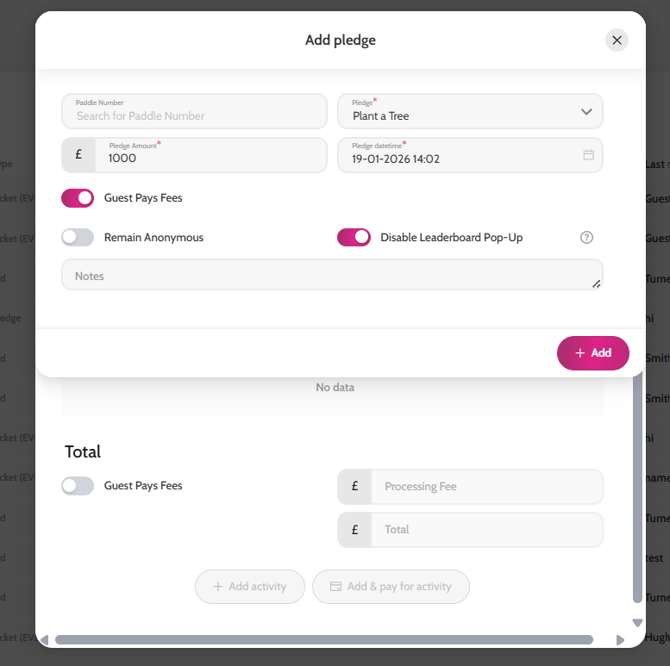Viewport: 670px width, 666px height.
Task: Open the calendar icon in Pledge datetime
Action: click(588, 155)
